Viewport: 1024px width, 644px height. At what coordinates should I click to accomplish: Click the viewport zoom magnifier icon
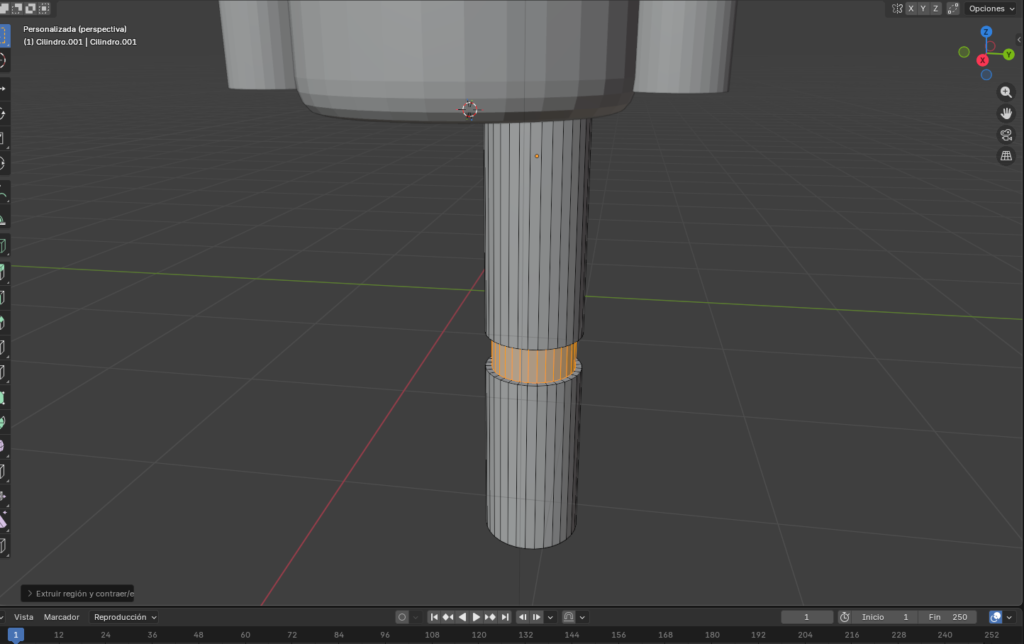click(1006, 92)
